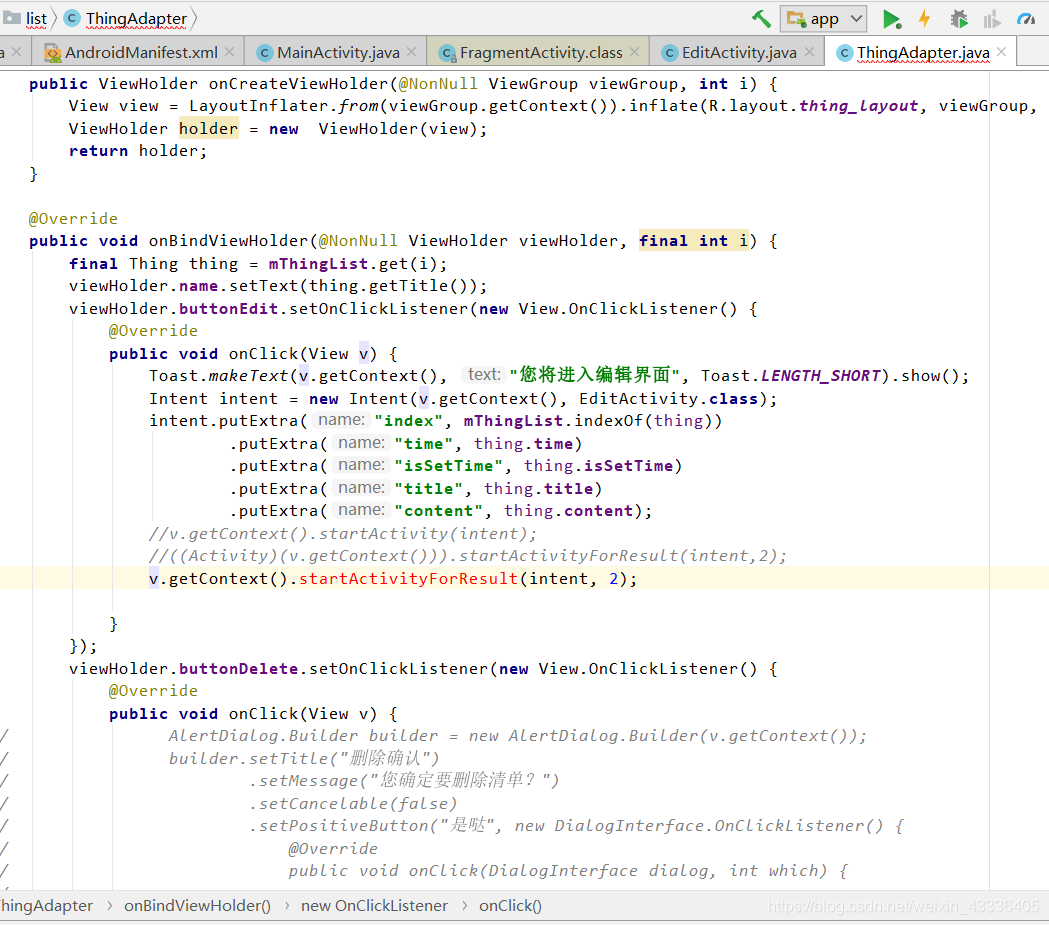
Task: Click new OnClickListener in bottom breadcrumb
Action: click(x=374, y=906)
